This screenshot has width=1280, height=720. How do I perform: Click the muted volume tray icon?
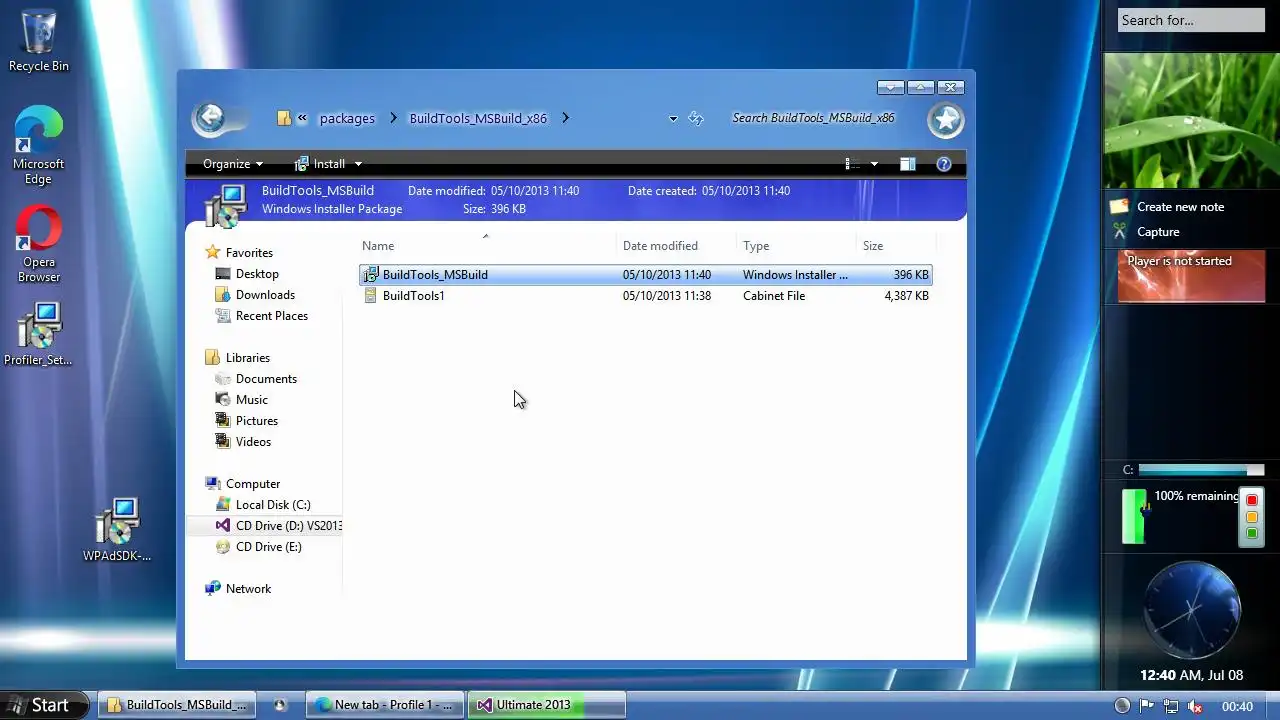1195,706
